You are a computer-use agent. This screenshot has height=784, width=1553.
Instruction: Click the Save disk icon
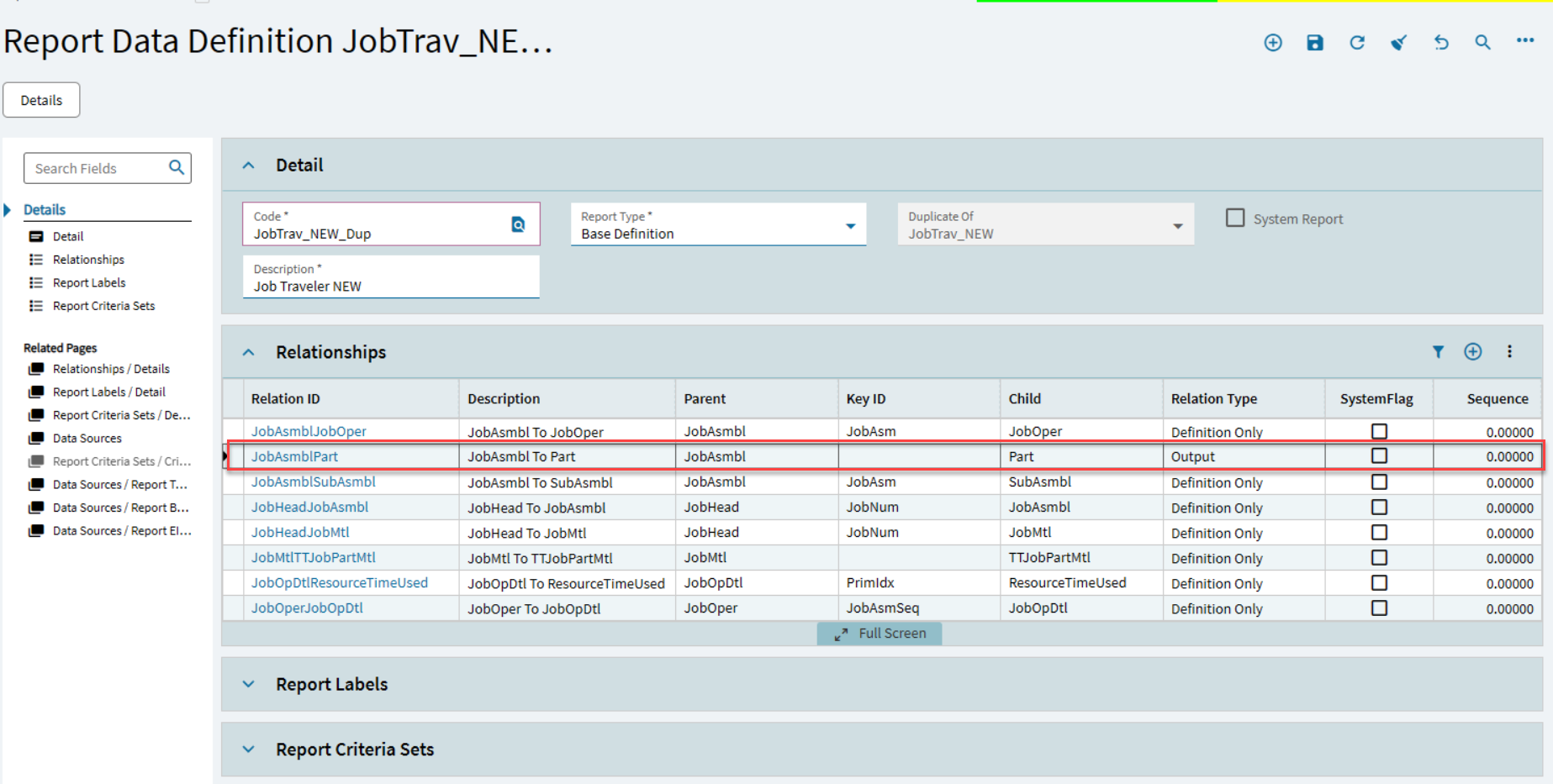pos(1315,43)
